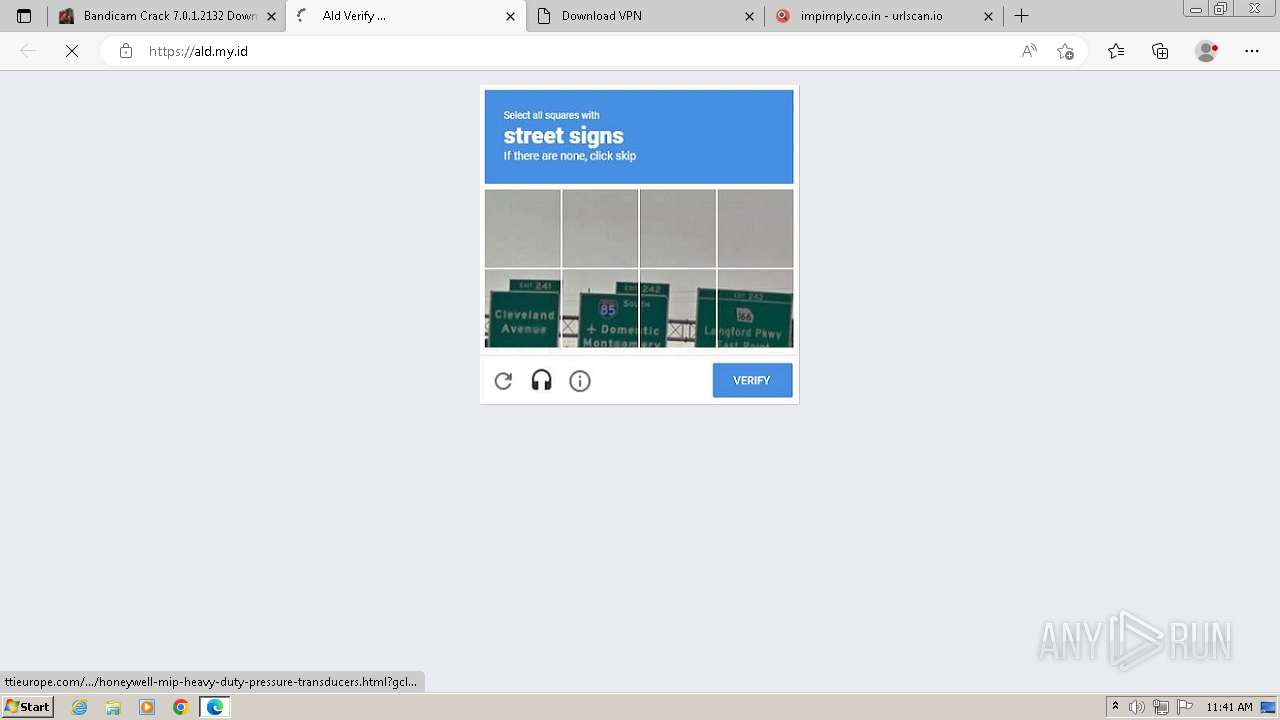Close the Download VPN tab
The image size is (1280, 720).
[x=749, y=16]
